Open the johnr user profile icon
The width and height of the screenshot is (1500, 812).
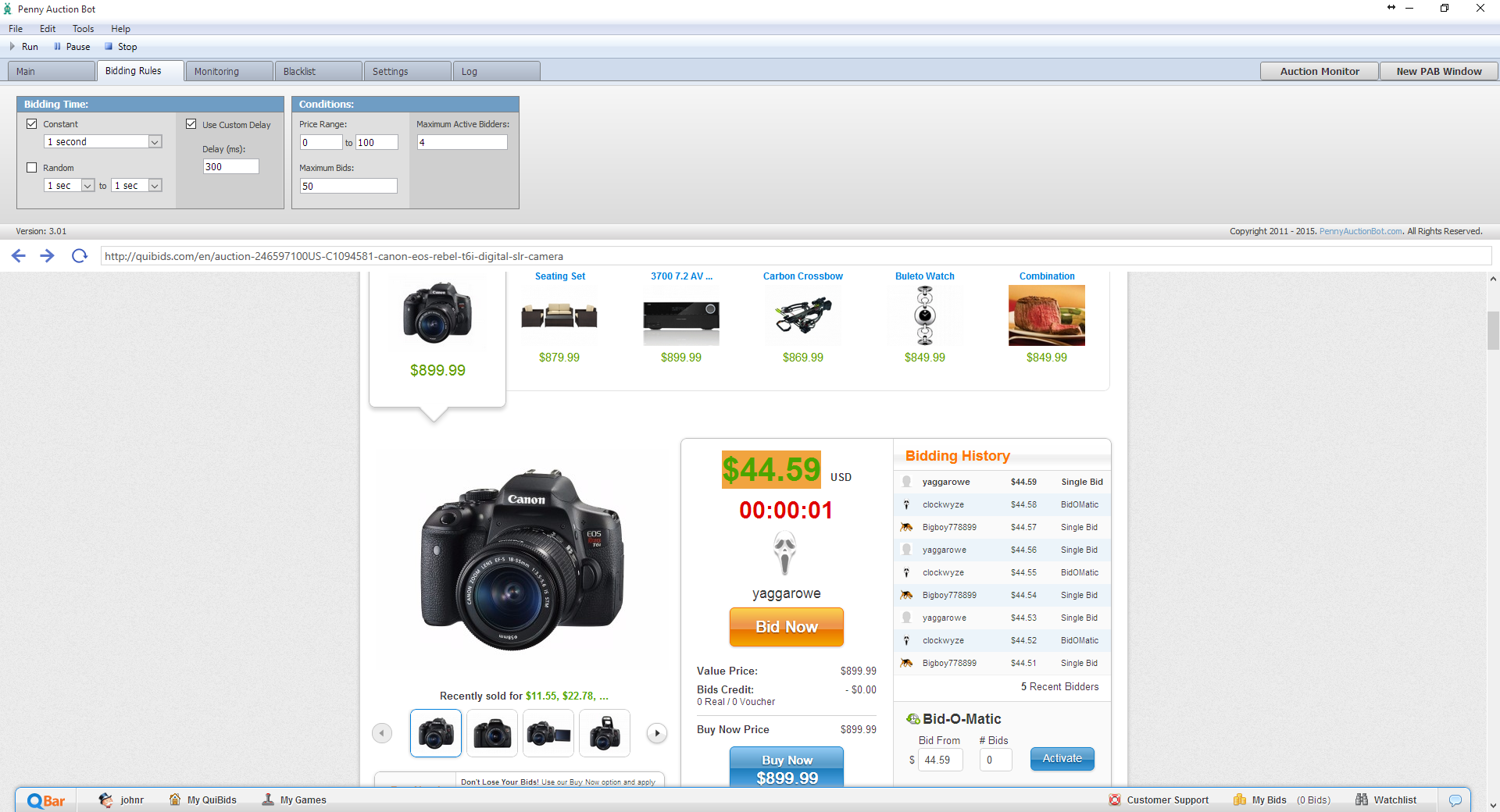tap(105, 800)
